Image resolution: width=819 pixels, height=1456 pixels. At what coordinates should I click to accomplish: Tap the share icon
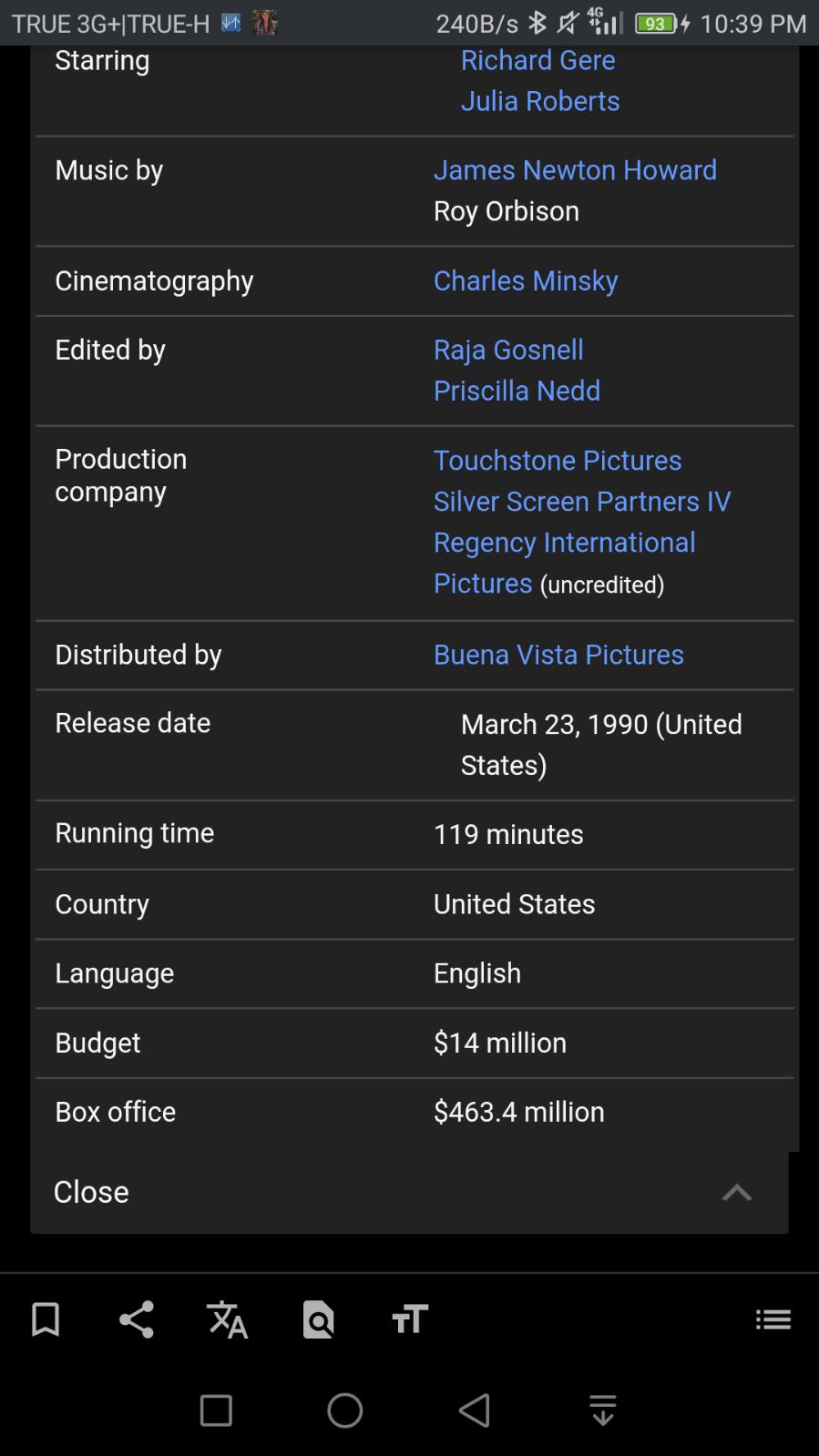pos(137,1319)
